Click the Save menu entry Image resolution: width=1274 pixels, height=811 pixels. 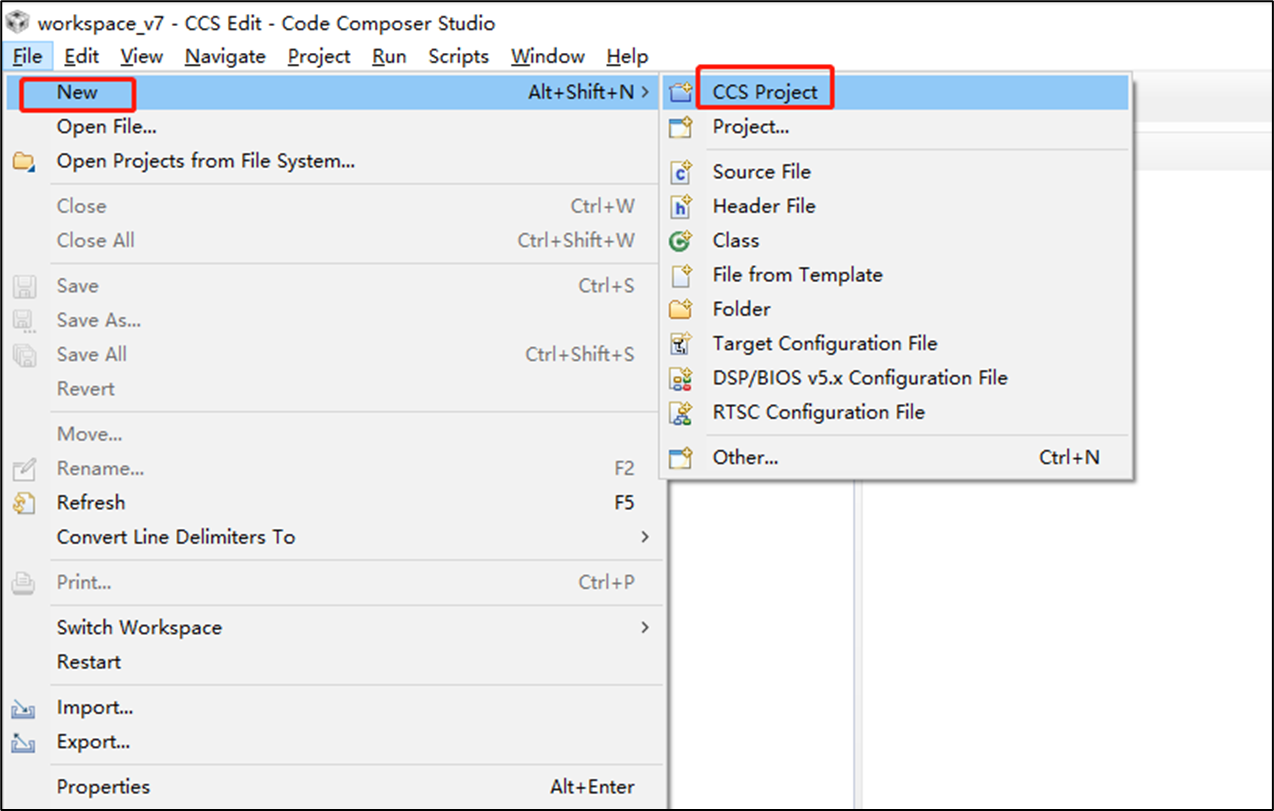click(334, 286)
